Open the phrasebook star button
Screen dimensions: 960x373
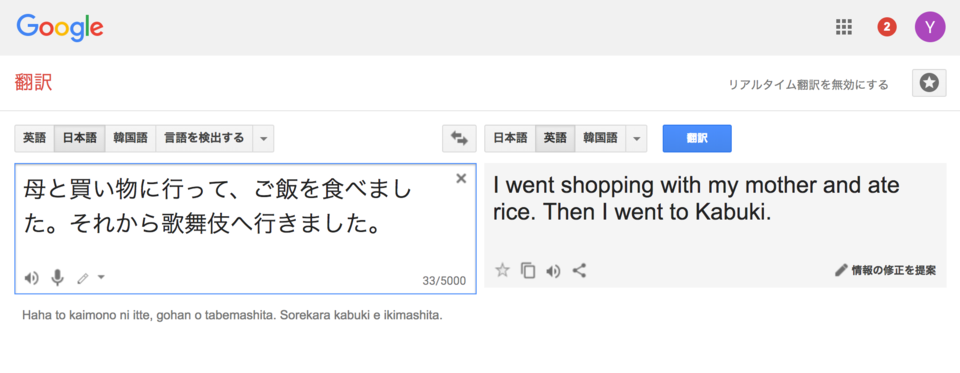pyautogui.click(x=929, y=83)
